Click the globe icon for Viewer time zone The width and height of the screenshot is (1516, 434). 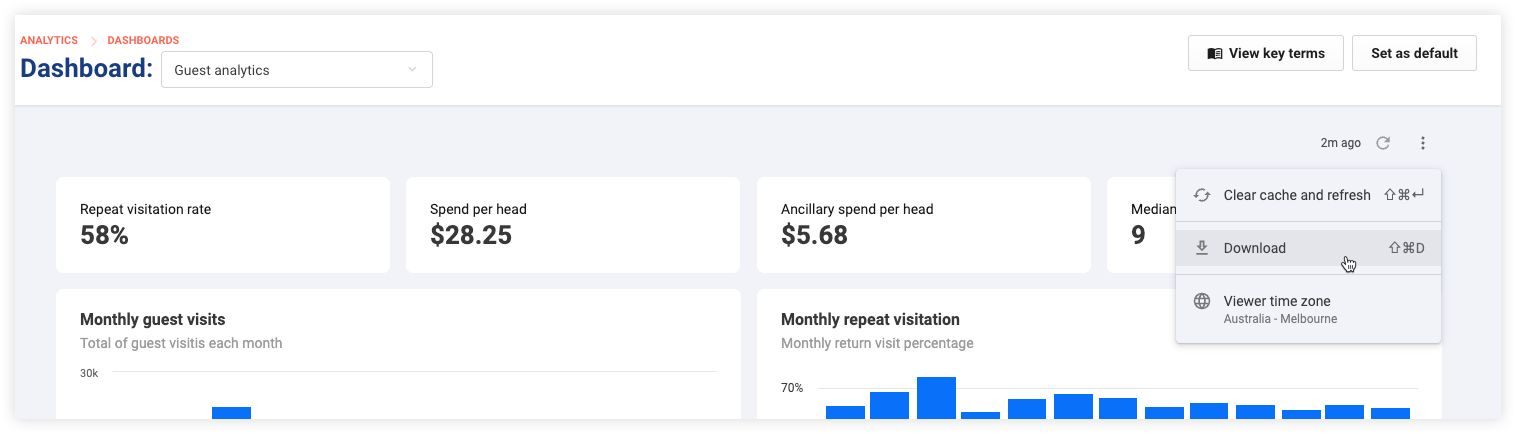[x=1202, y=301]
